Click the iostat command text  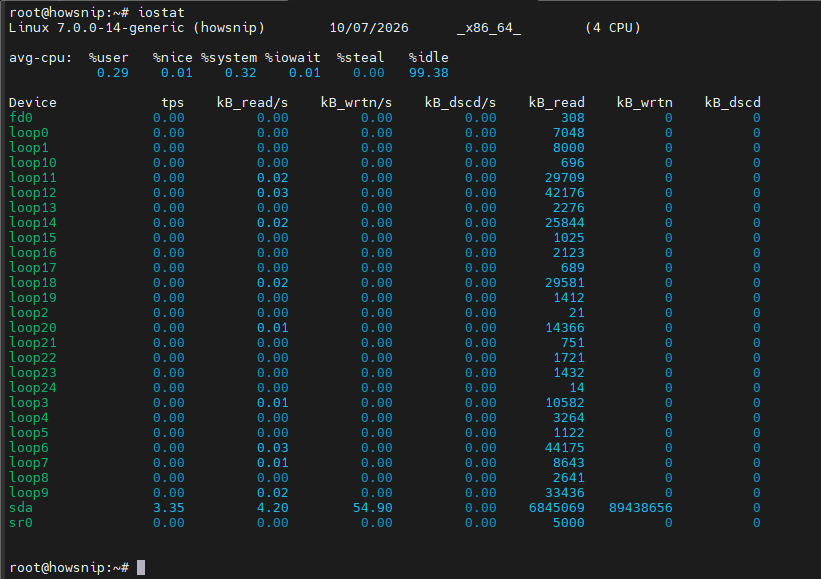point(161,12)
